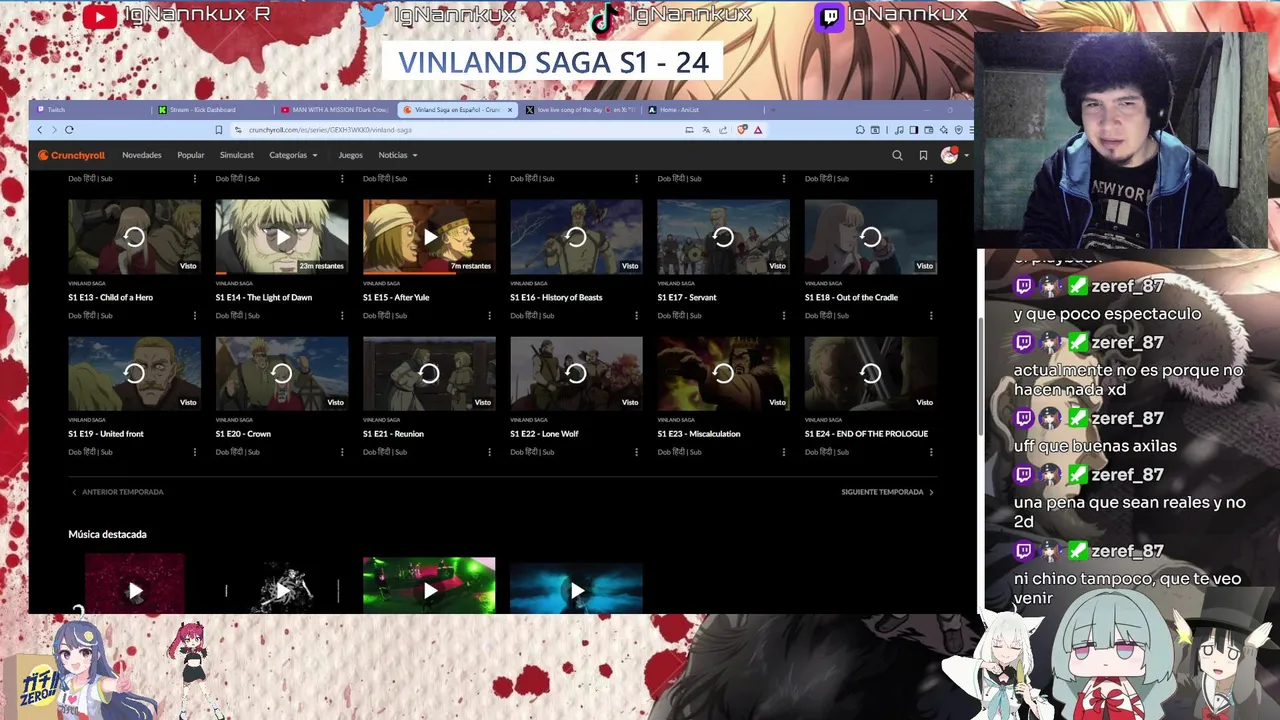Open Simulcast menu item
Viewport: 1280px width, 720px height.
point(237,155)
